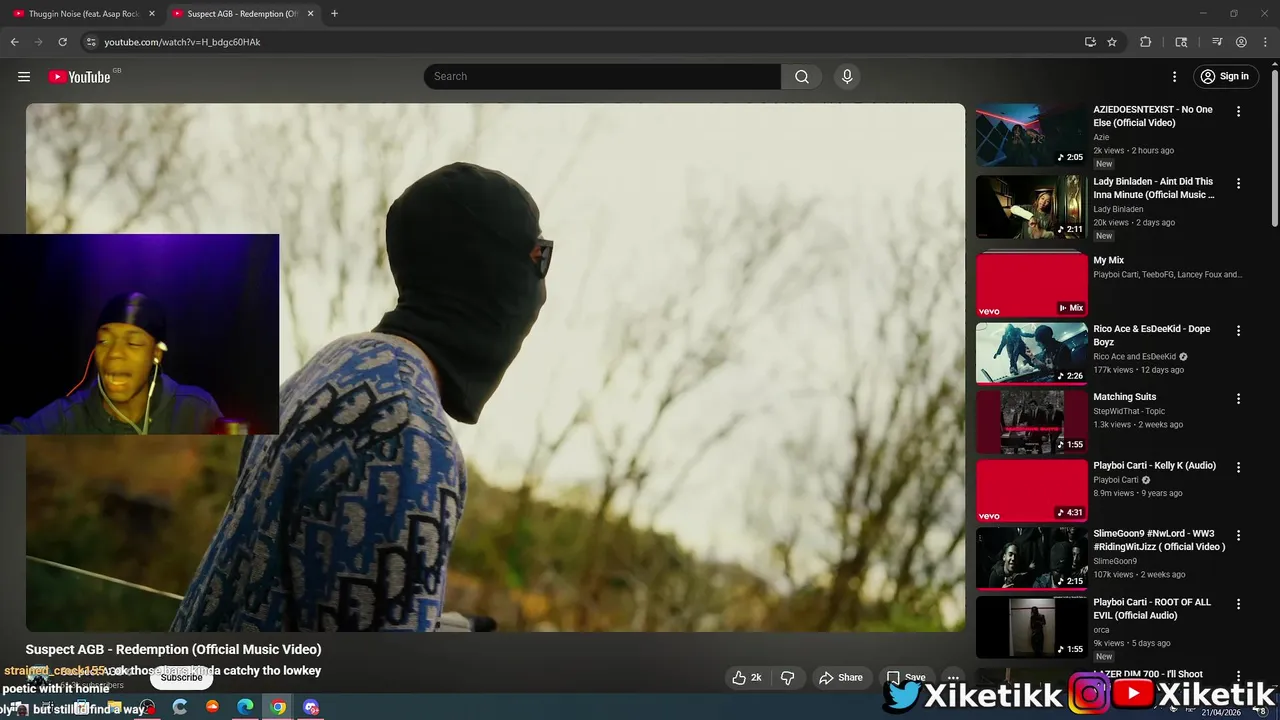Save the video to a playlist

tap(906, 677)
